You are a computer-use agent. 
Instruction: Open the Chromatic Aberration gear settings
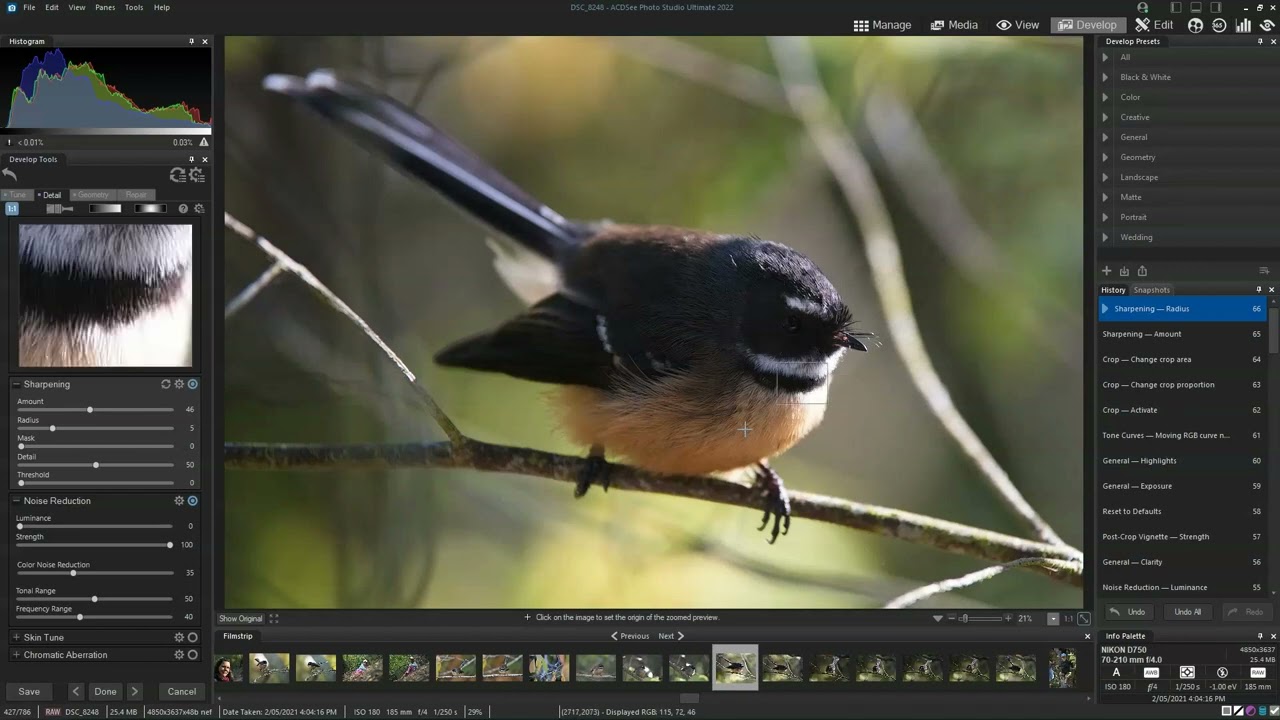(x=179, y=655)
